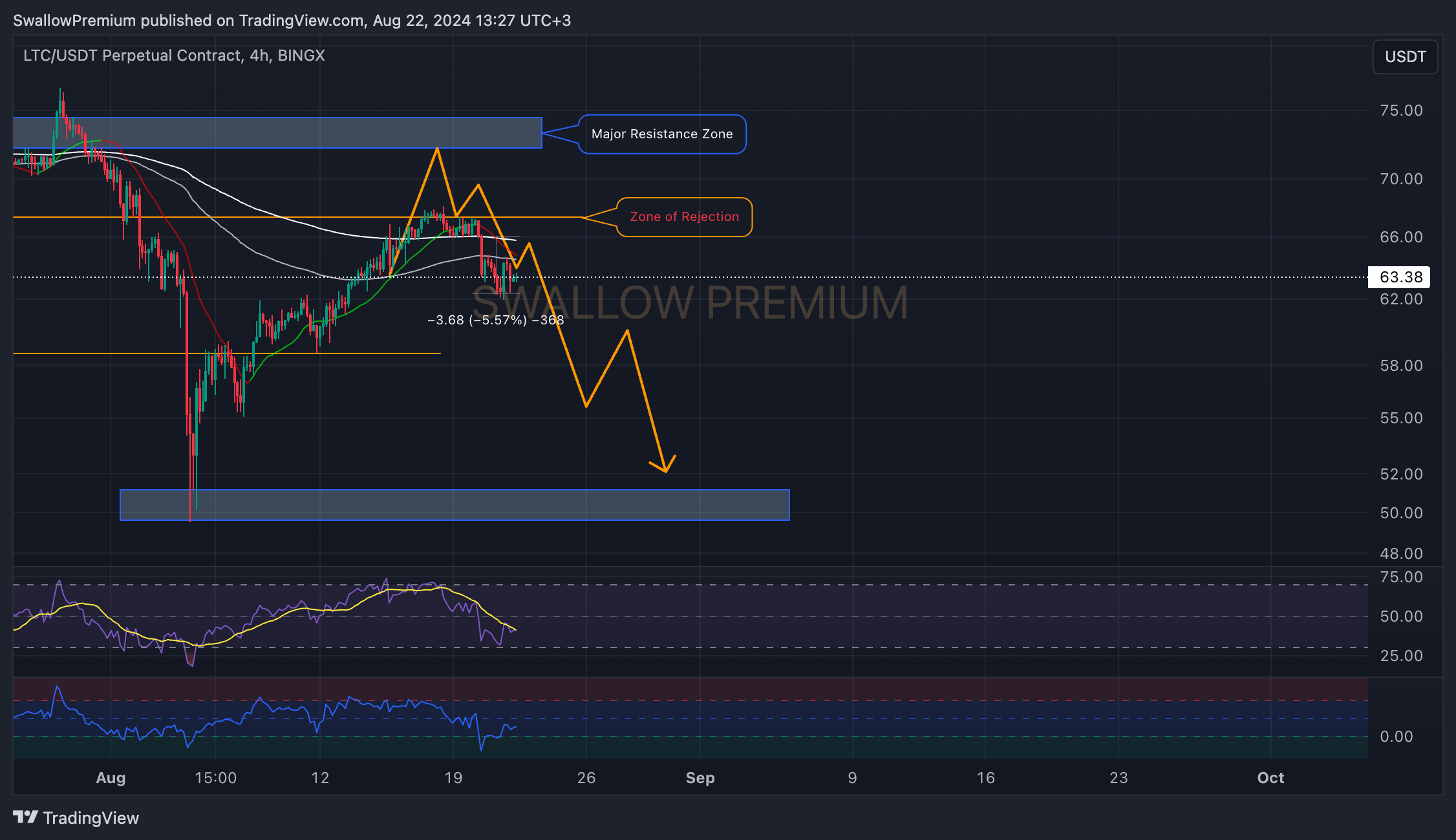Click the 66.00 price axis label
The height and width of the screenshot is (840, 1456).
[1401, 237]
